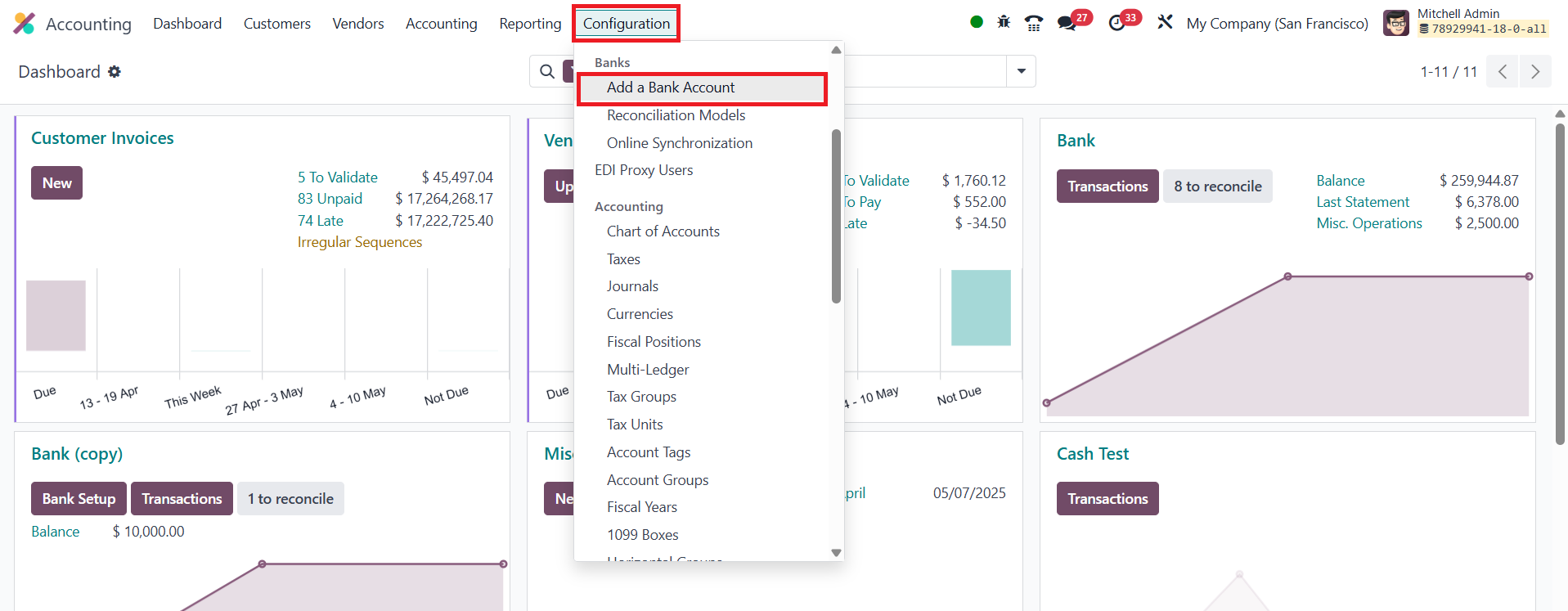This screenshot has height=611, width=1568.
Task: Click the VoIP phone icon
Action: point(1034,23)
